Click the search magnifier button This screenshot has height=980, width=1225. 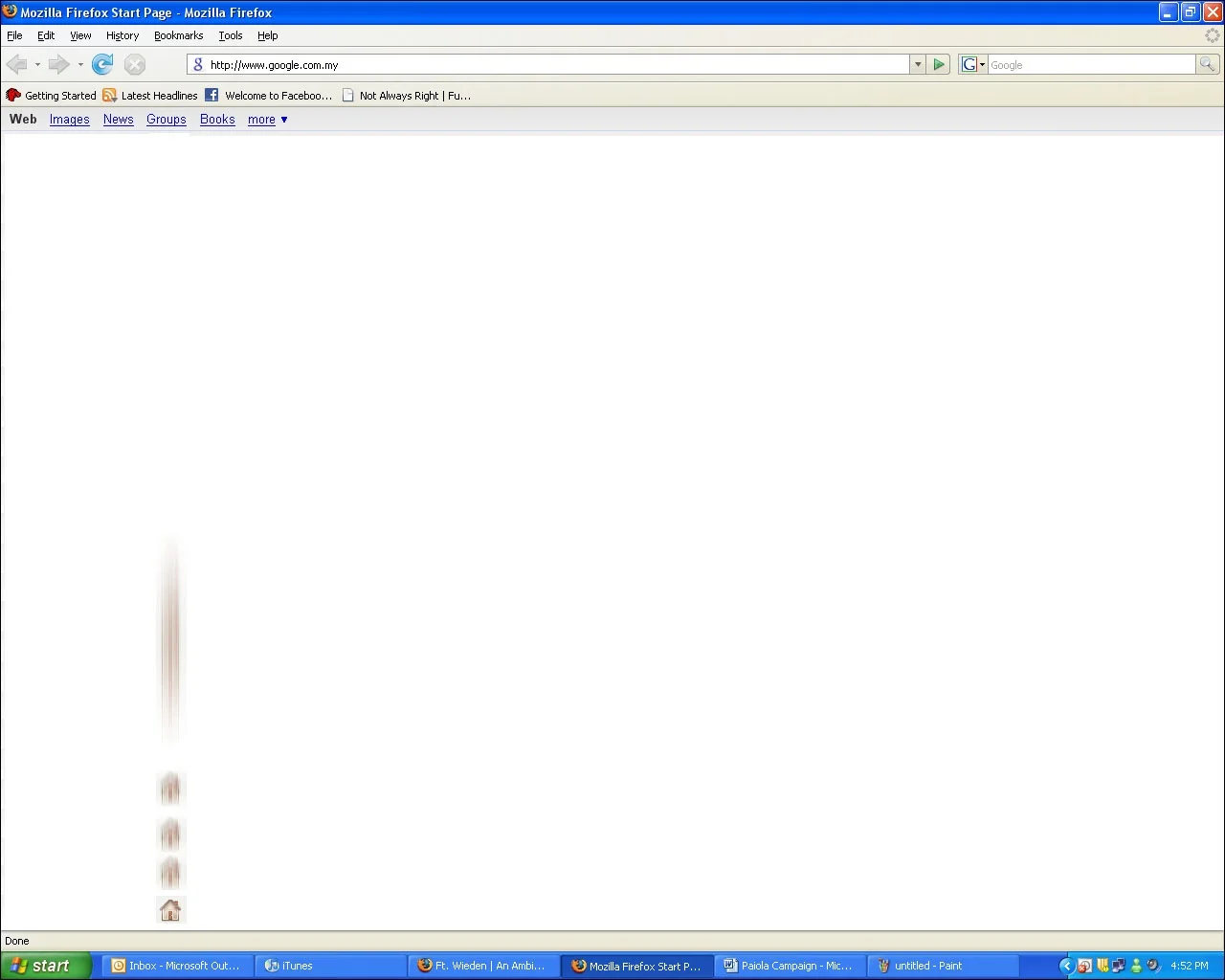[1208, 64]
